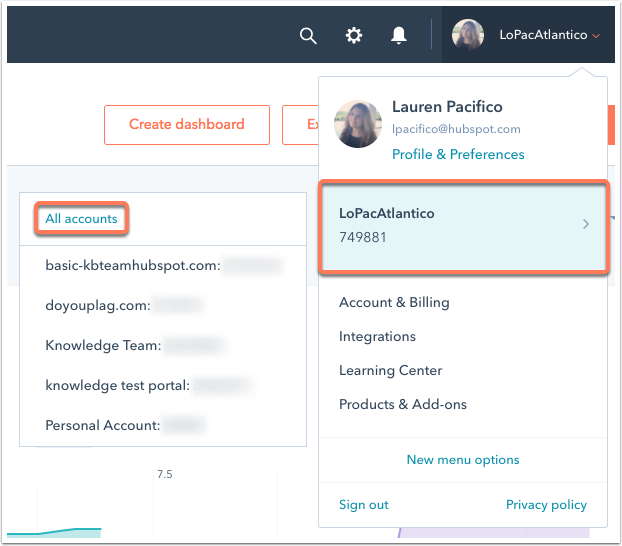Open the Privacy policy link
Viewport: 622px width, 546px height.
(546, 505)
